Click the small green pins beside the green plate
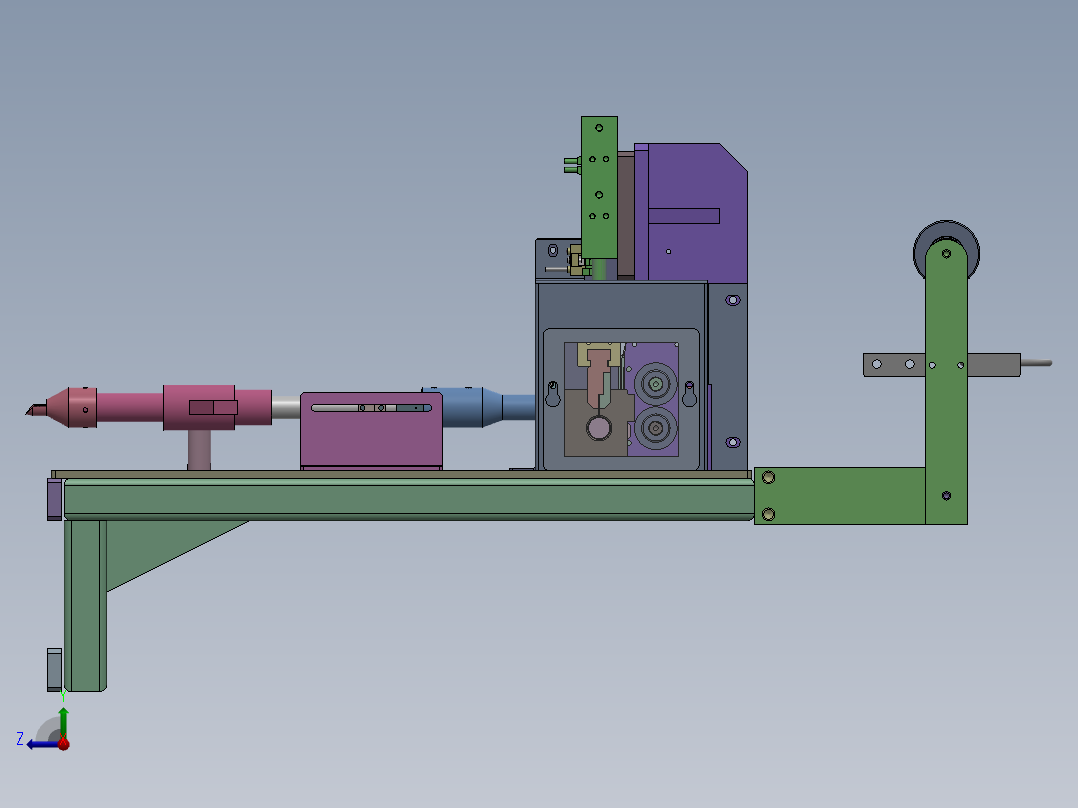 click(x=572, y=166)
